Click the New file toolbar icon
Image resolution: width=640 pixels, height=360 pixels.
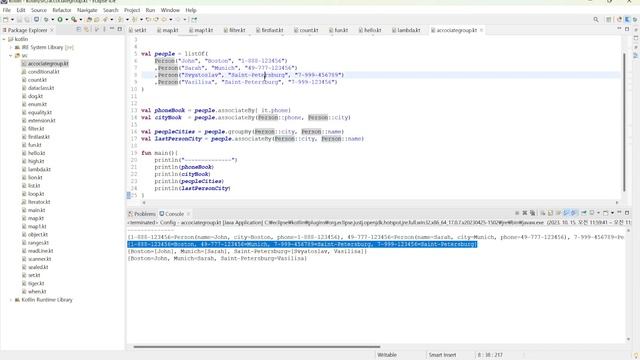pos(5,20)
